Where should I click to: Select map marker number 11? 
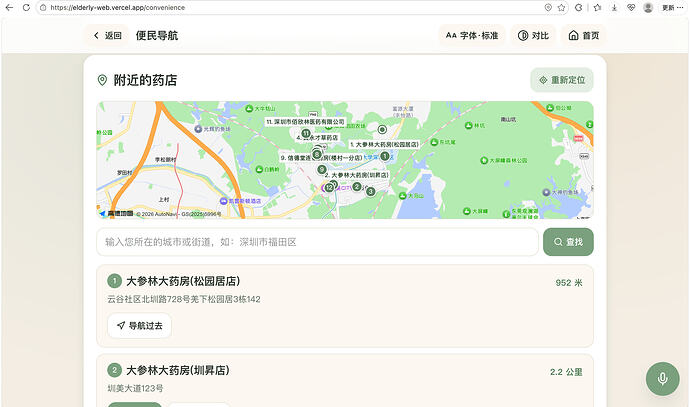click(306, 133)
